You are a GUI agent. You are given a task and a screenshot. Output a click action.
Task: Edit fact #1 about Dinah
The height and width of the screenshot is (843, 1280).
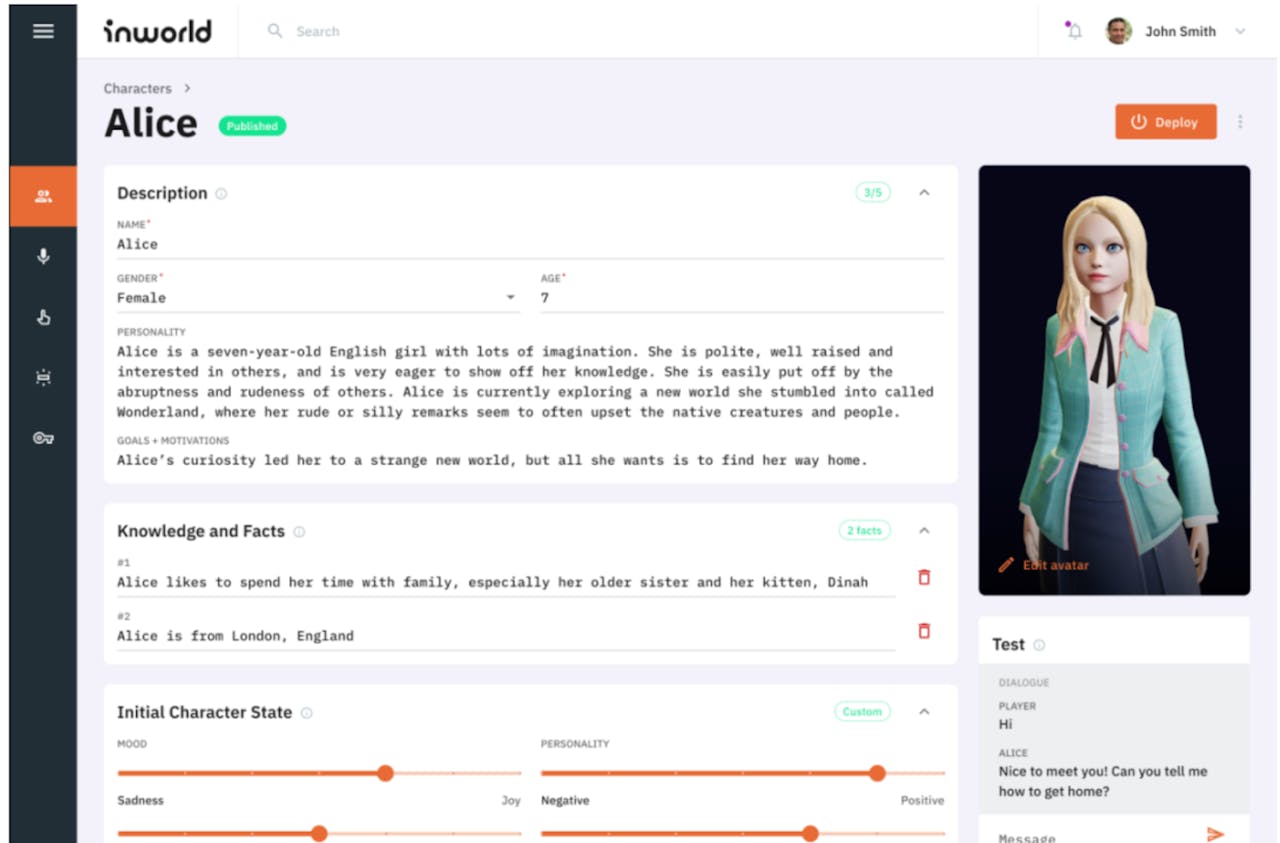tap(506, 582)
